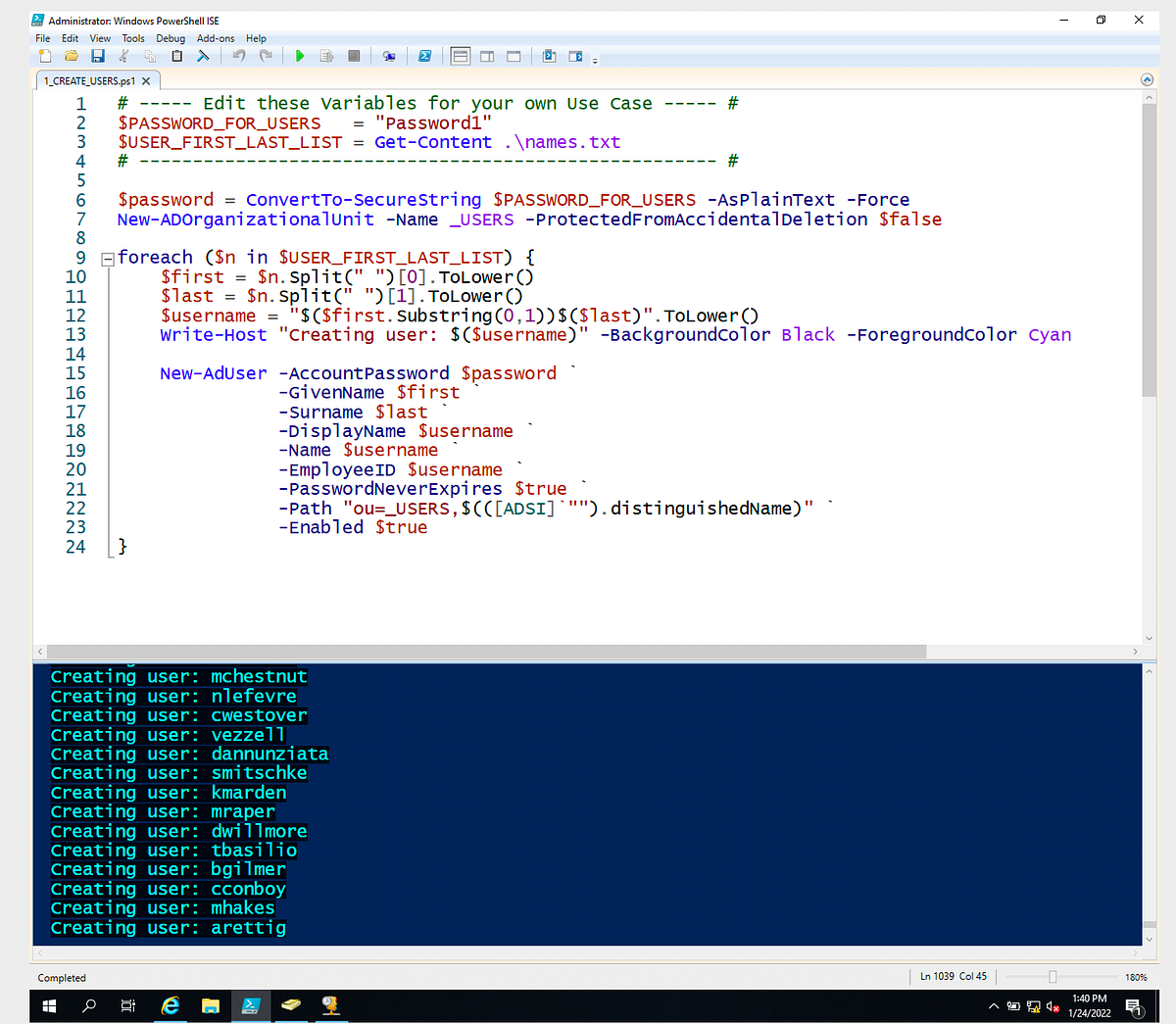This screenshot has width=1176, height=1024.
Task: Toggle the Show Script Pane Top layout
Action: [459, 56]
